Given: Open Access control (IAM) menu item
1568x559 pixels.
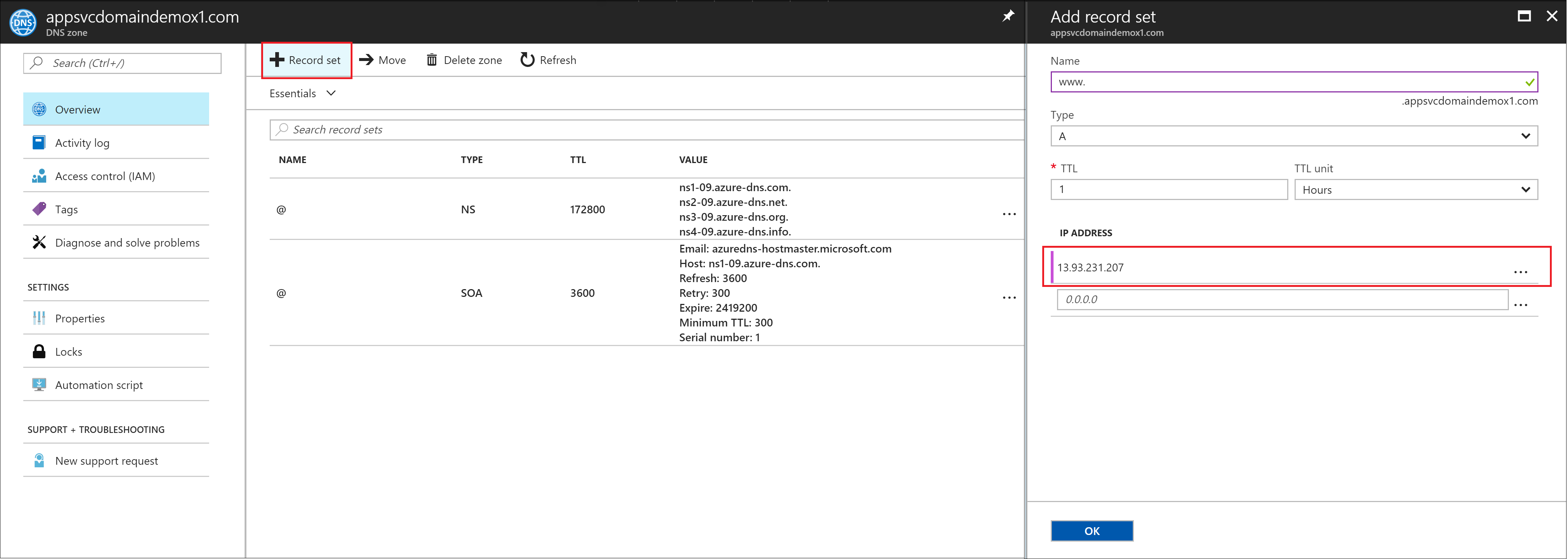Looking at the screenshot, I should pos(105,176).
